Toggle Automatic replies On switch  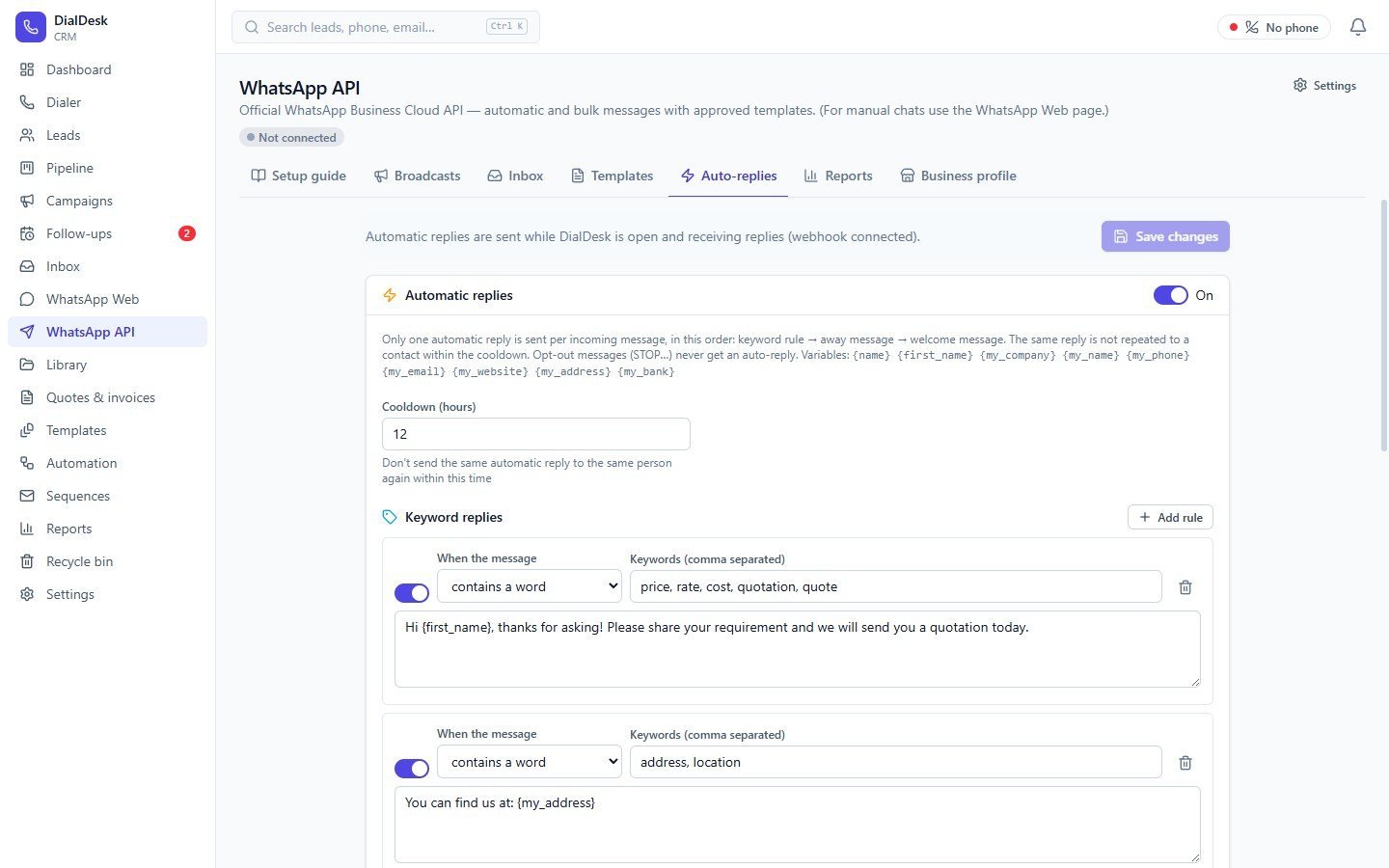1171,295
